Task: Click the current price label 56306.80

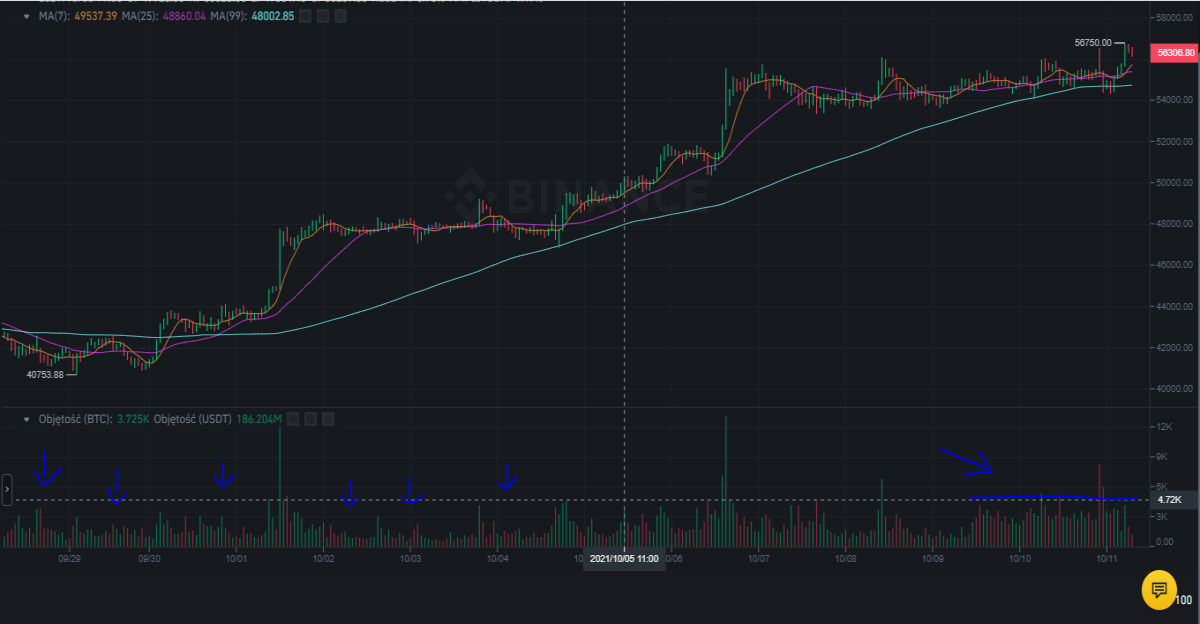Action: pos(1174,52)
